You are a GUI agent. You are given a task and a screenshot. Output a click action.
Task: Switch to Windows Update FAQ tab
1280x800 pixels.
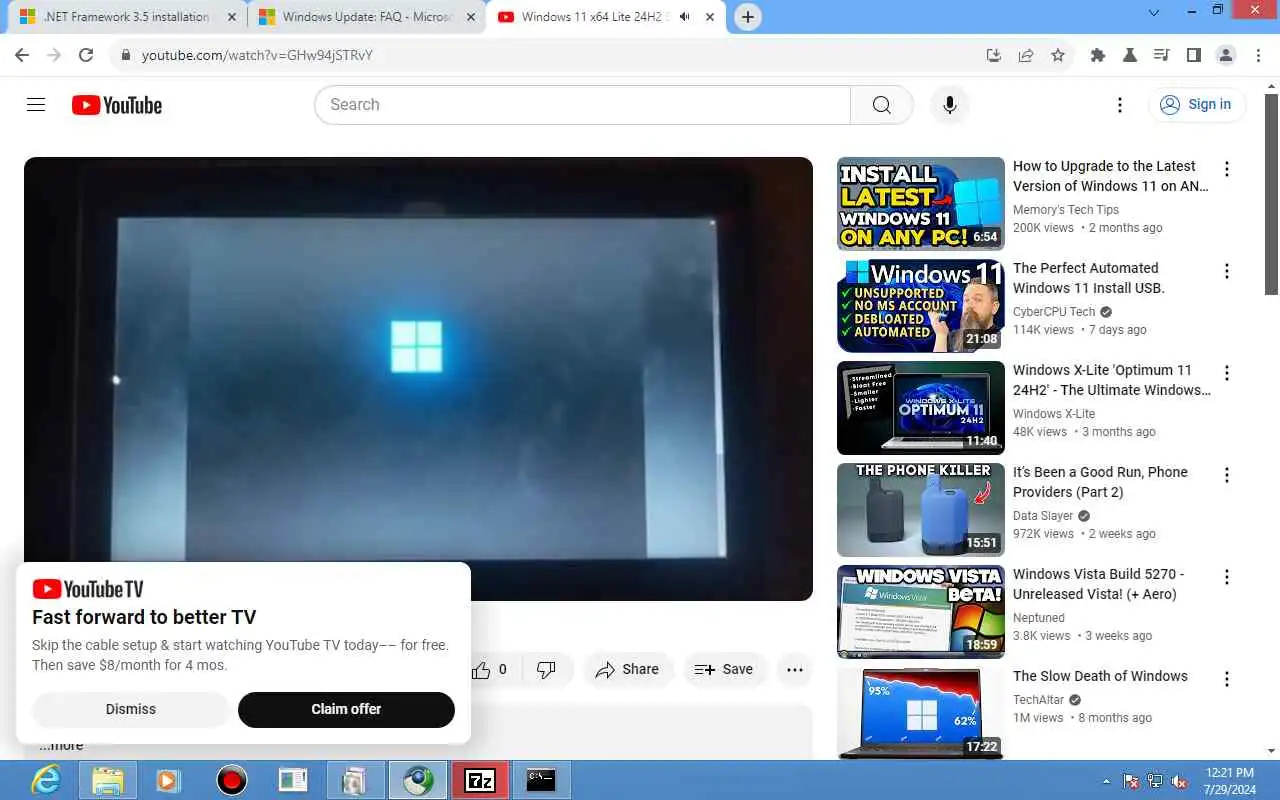[x=367, y=17]
